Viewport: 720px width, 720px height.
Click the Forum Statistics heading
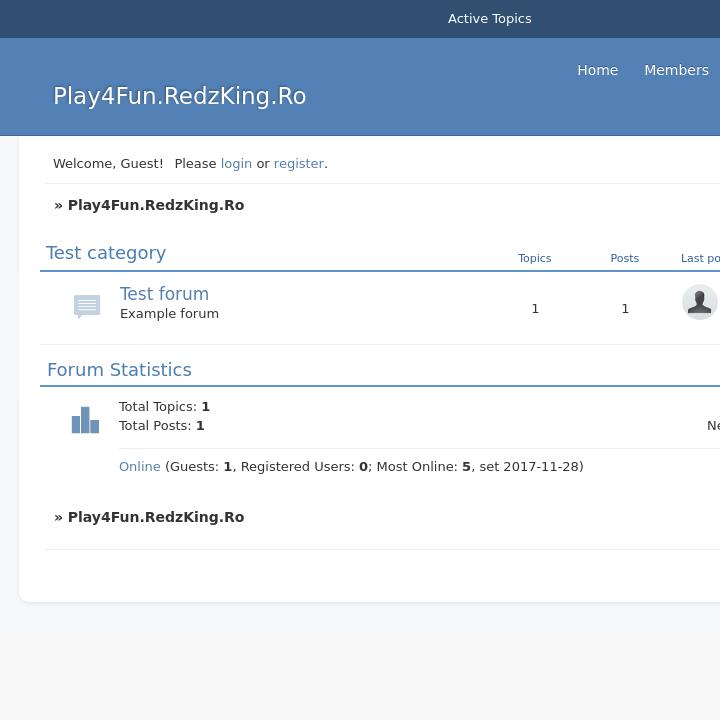coord(119,370)
